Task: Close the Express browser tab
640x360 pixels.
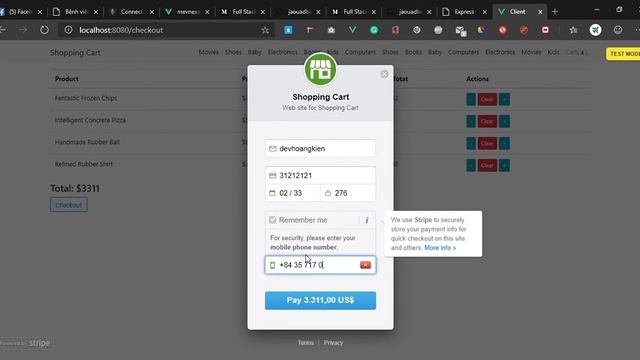Action: click(x=484, y=12)
